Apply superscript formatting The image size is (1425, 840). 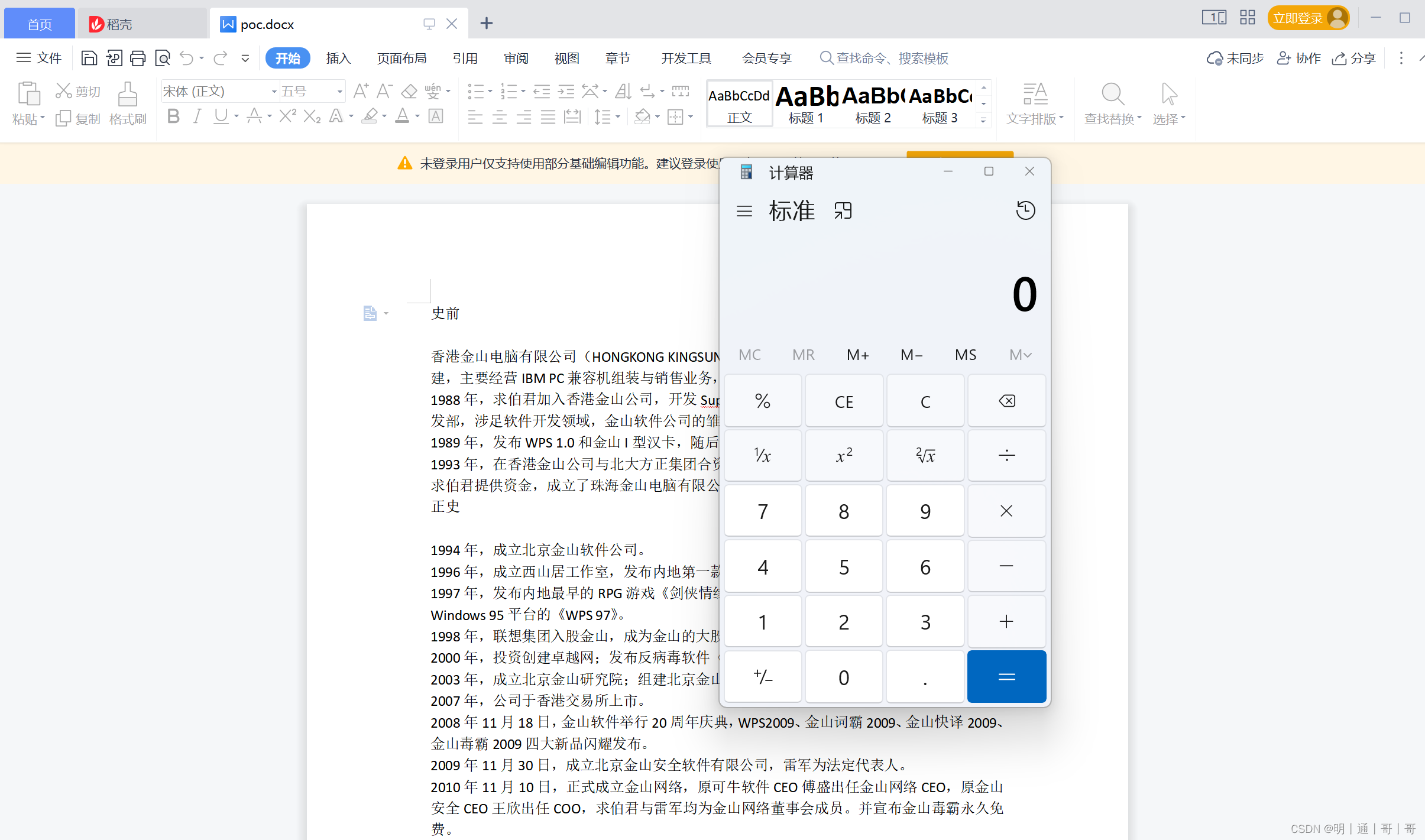click(x=287, y=116)
